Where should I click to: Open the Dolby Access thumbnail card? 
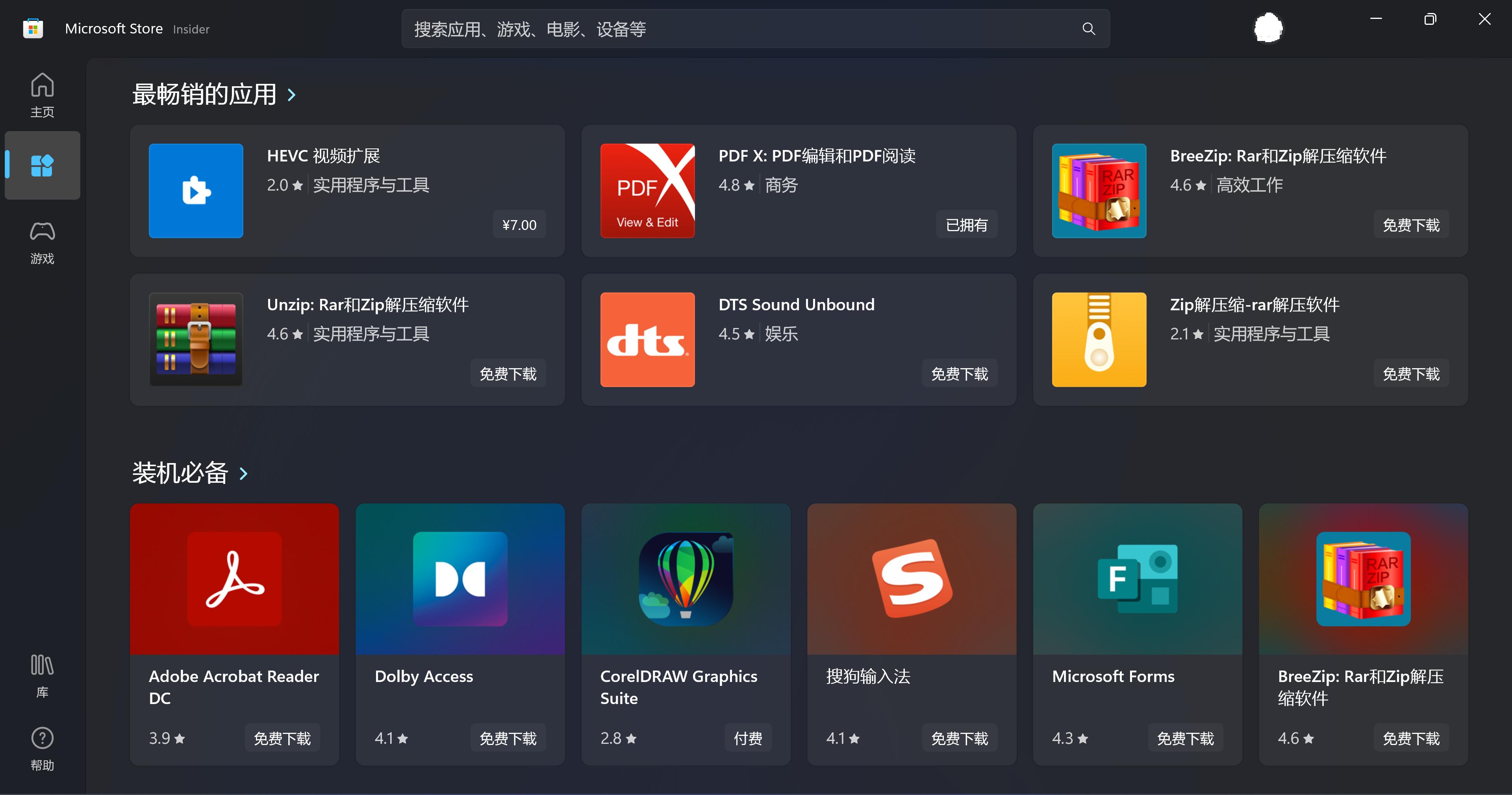(x=460, y=579)
